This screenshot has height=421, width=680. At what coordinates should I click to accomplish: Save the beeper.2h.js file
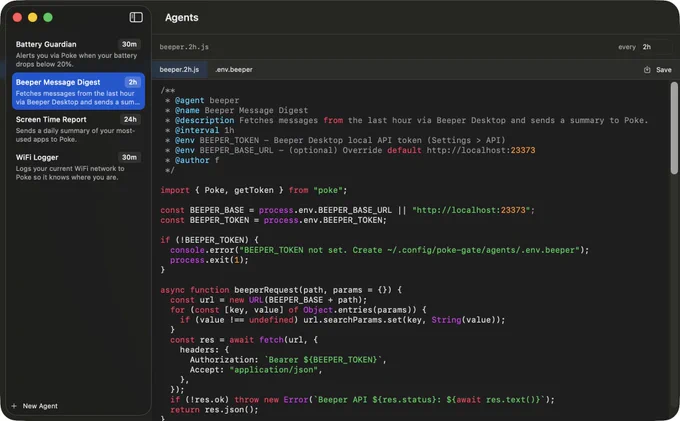pyautogui.click(x=658, y=70)
